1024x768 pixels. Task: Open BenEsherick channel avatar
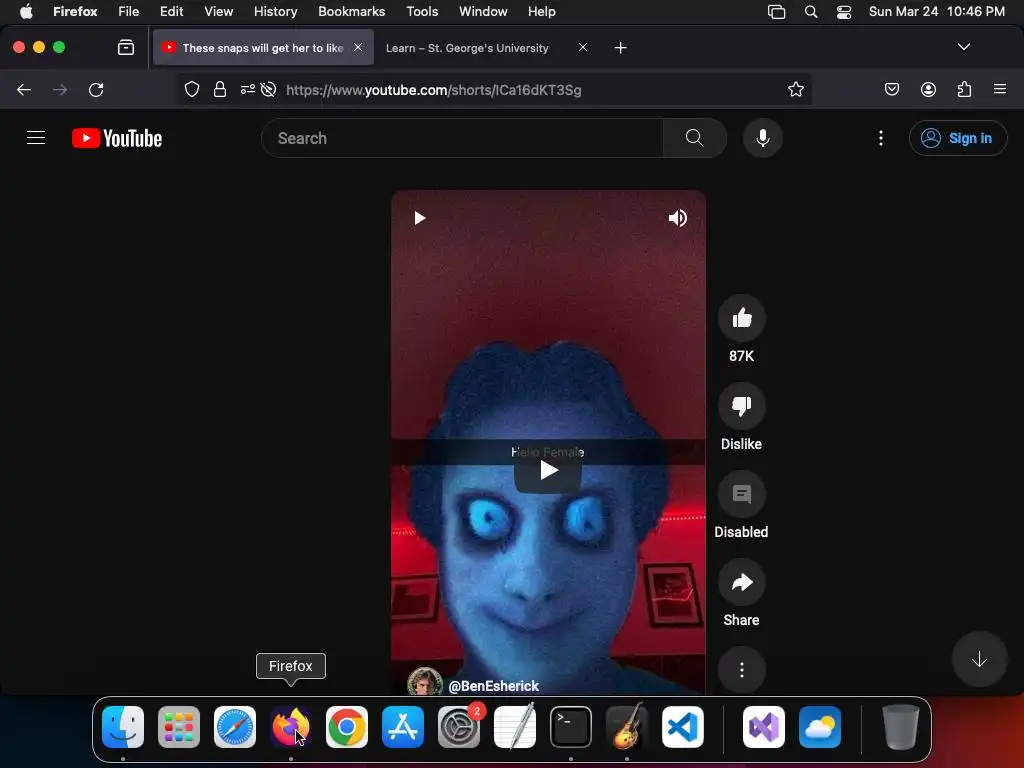[x=424, y=682]
